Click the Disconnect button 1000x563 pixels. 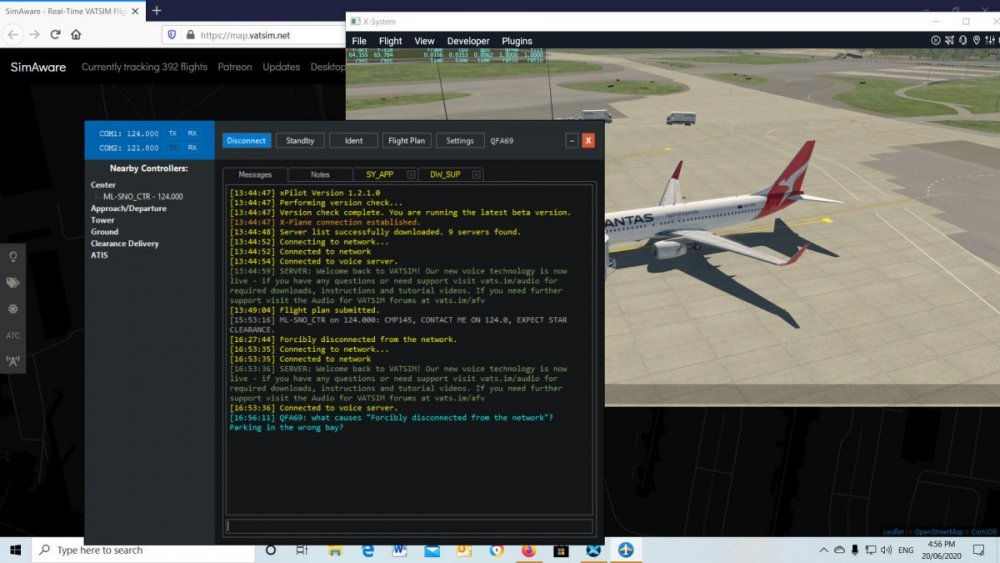click(246, 140)
